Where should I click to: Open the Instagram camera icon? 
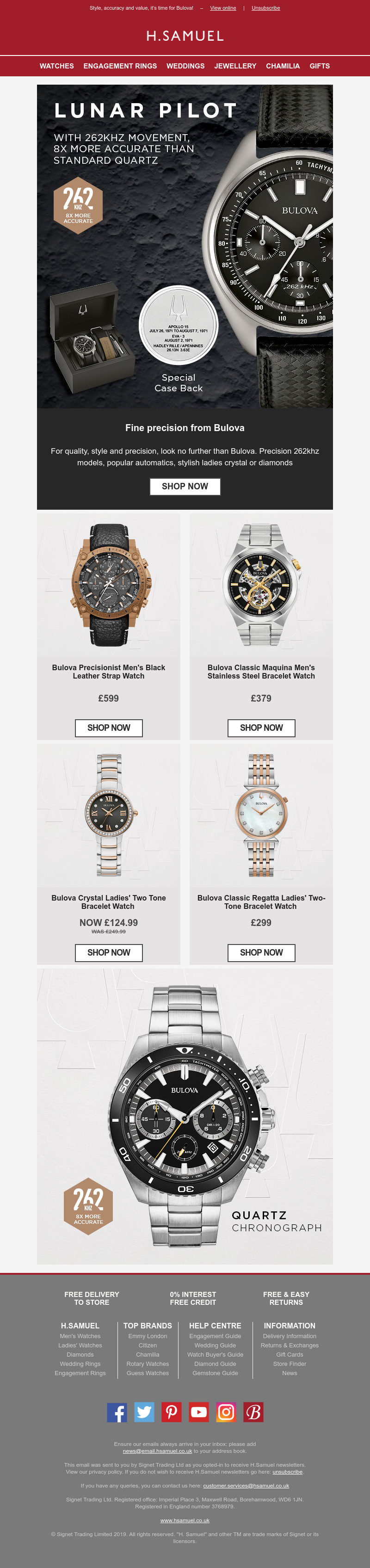point(226,1412)
